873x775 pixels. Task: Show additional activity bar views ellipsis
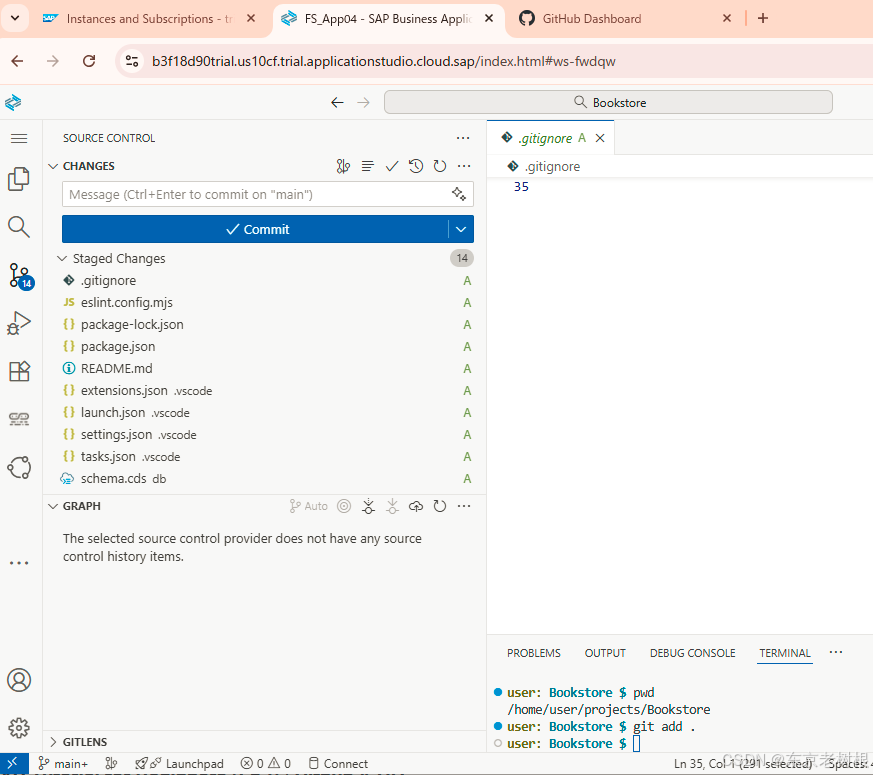coord(19,563)
